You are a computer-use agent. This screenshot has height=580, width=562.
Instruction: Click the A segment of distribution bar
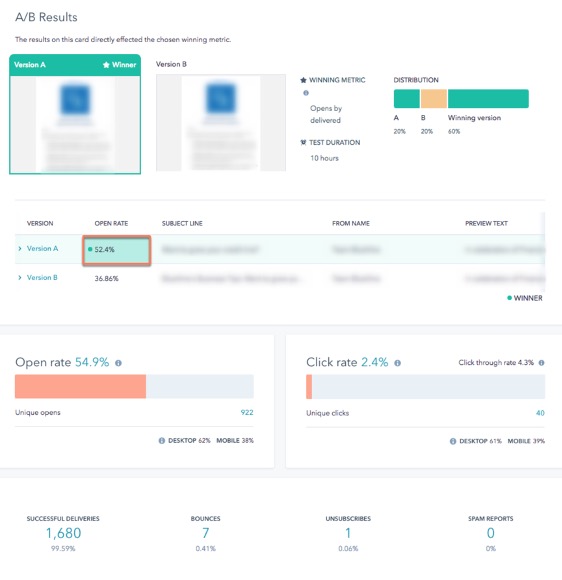click(x=407, y=98)
